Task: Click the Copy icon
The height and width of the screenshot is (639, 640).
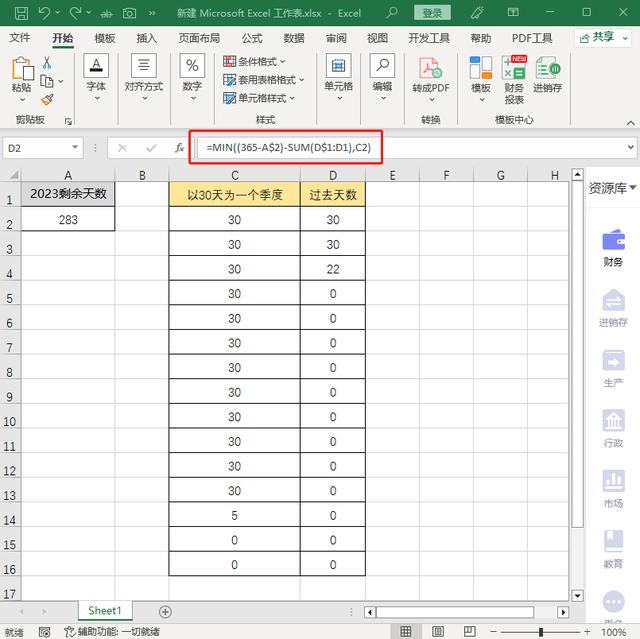Action: point(47,81)
